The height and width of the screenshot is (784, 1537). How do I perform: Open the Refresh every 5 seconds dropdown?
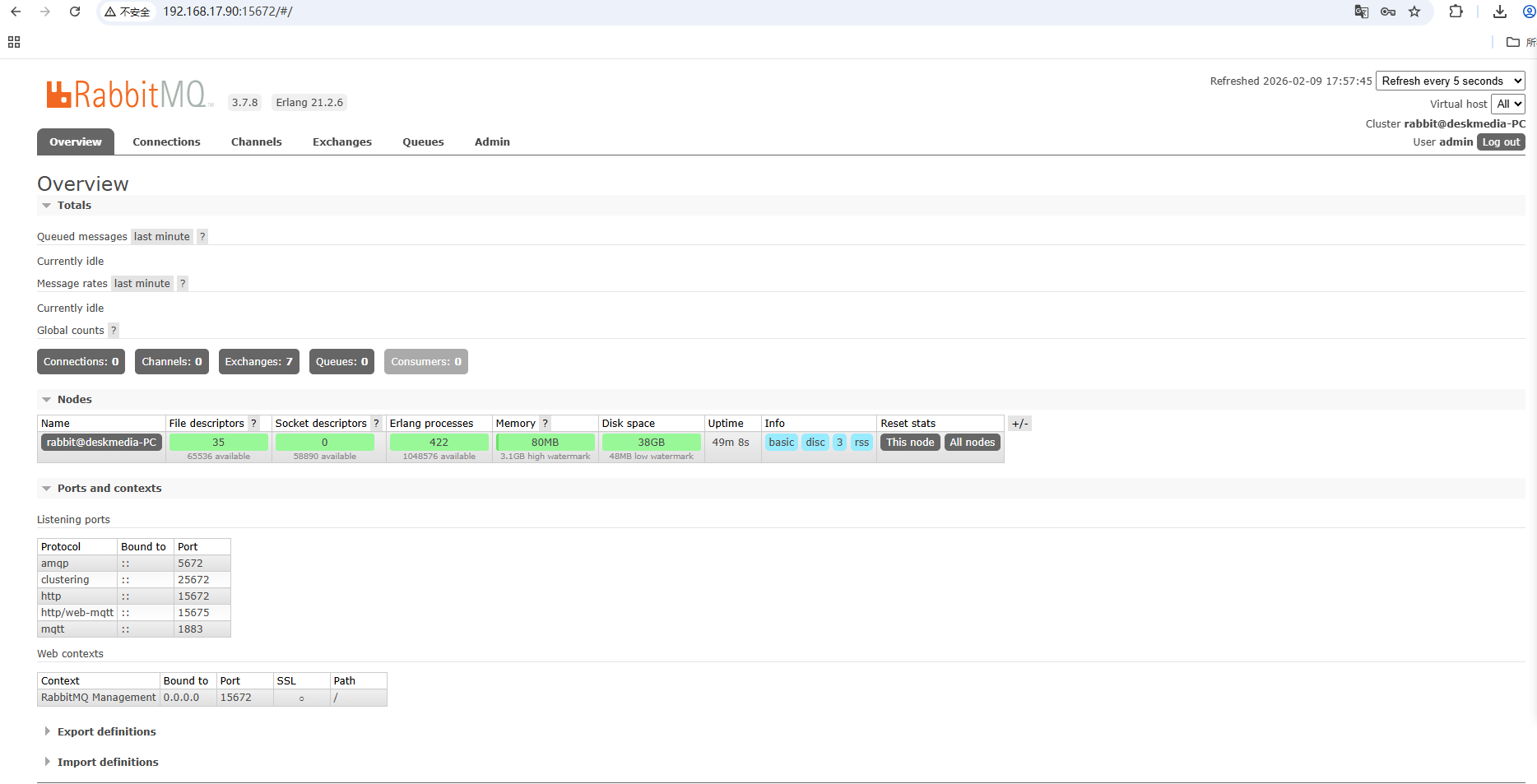click(1451, 81)
